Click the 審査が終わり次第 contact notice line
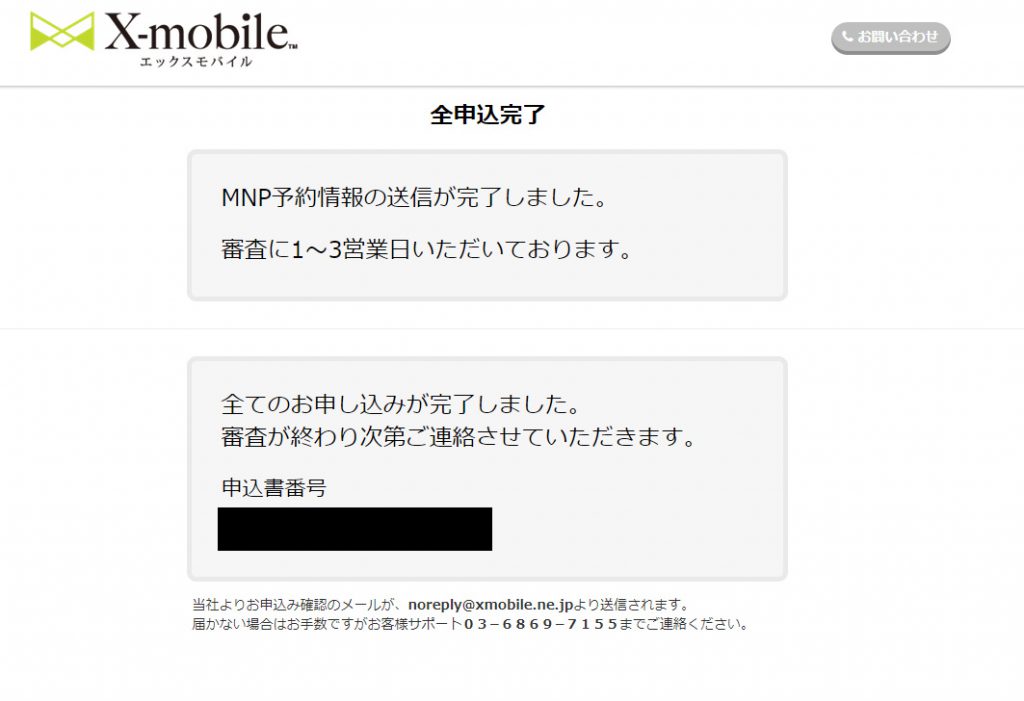The image size is (1024, 701). point(458,436)
